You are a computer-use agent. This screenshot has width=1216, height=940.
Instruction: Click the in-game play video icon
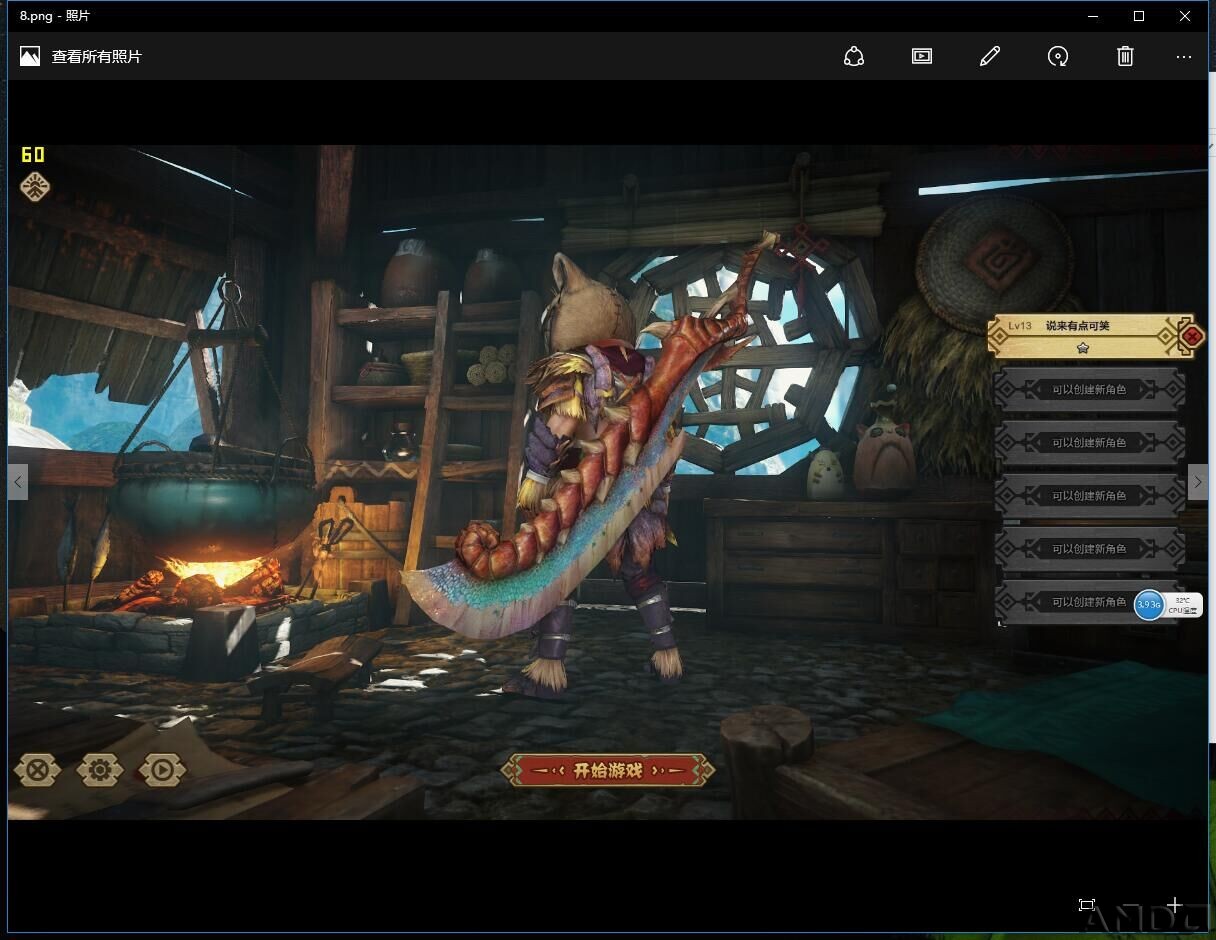pos(162,770)
